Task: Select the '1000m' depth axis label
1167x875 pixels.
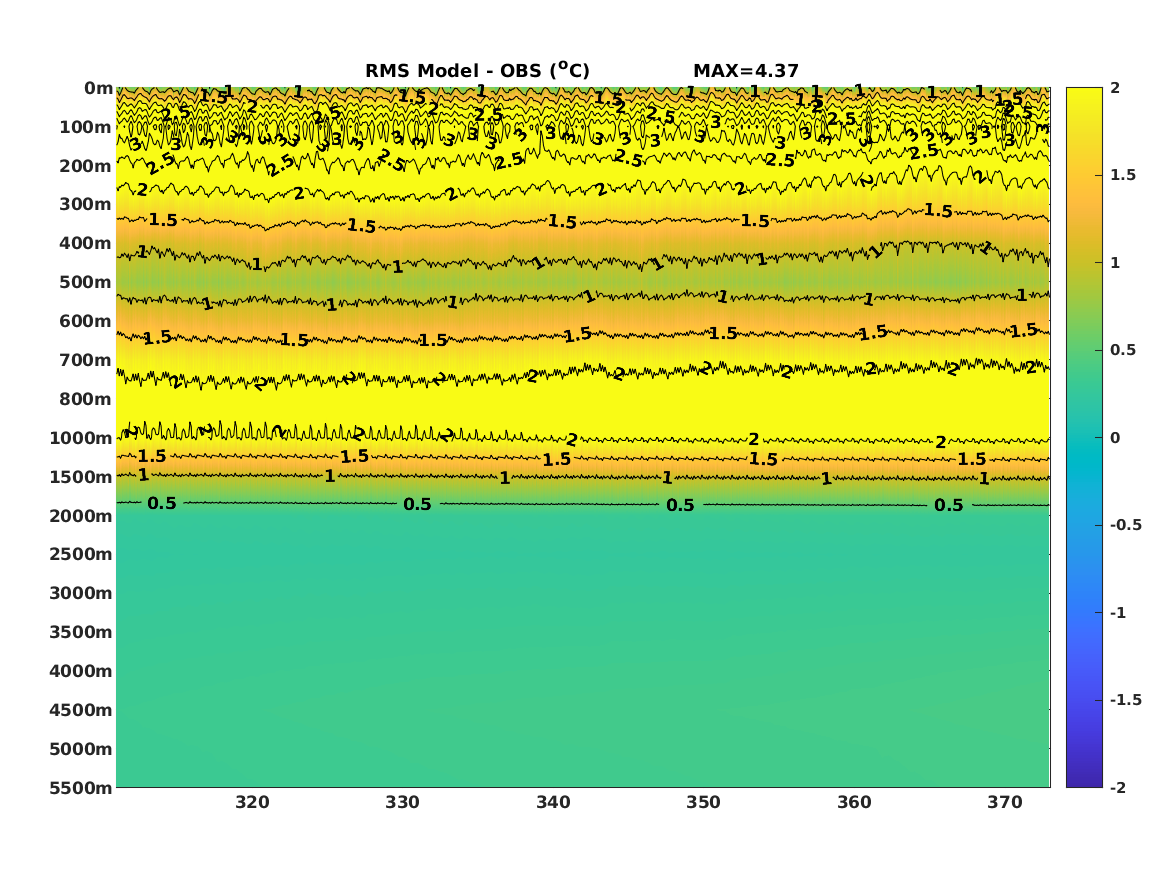Action: coord(81,438)
